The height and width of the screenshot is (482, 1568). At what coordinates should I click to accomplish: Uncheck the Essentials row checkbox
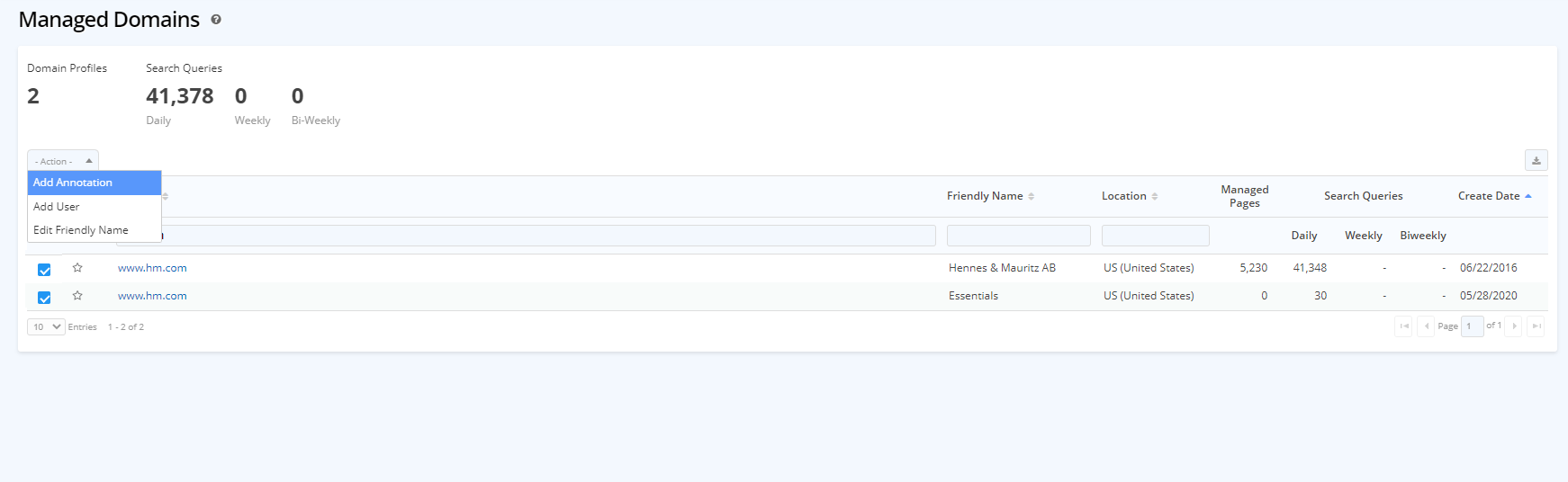pos(44,298)
